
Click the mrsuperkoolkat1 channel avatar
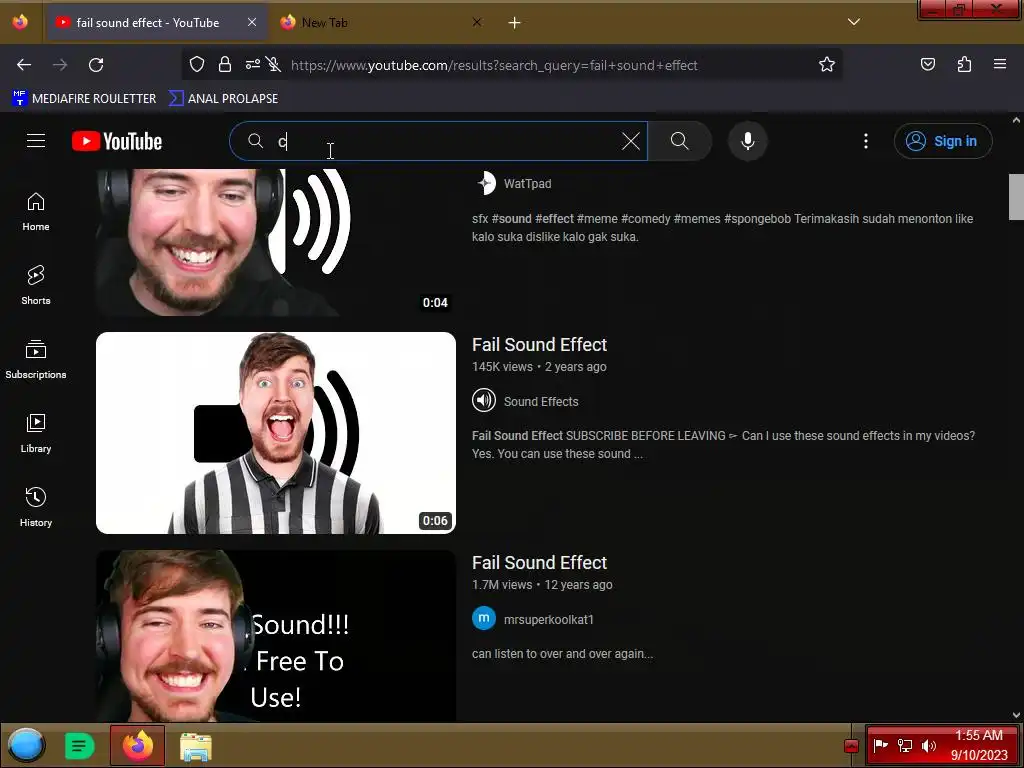[484, 618]
